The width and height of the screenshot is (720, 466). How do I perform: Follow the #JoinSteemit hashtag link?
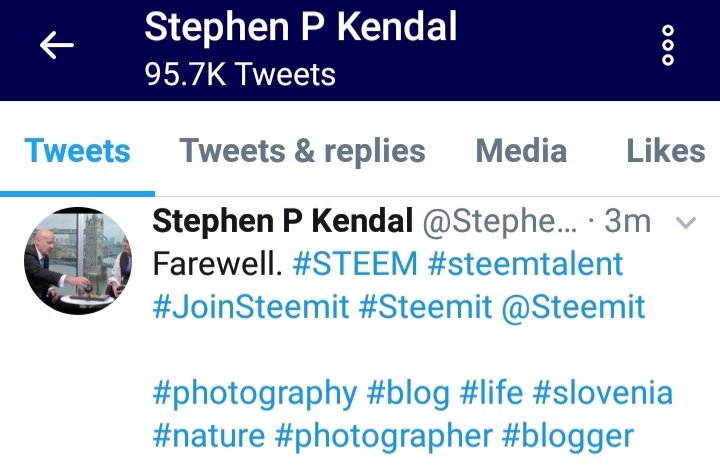click(x=251, y=307)
